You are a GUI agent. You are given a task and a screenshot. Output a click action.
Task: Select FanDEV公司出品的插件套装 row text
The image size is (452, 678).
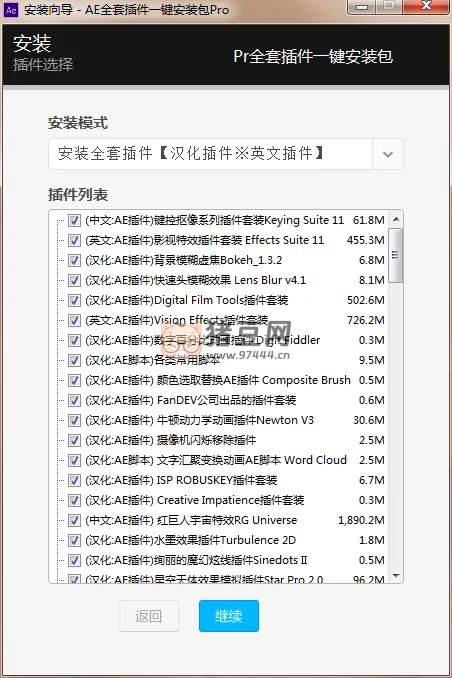click(x=190, y=400)
